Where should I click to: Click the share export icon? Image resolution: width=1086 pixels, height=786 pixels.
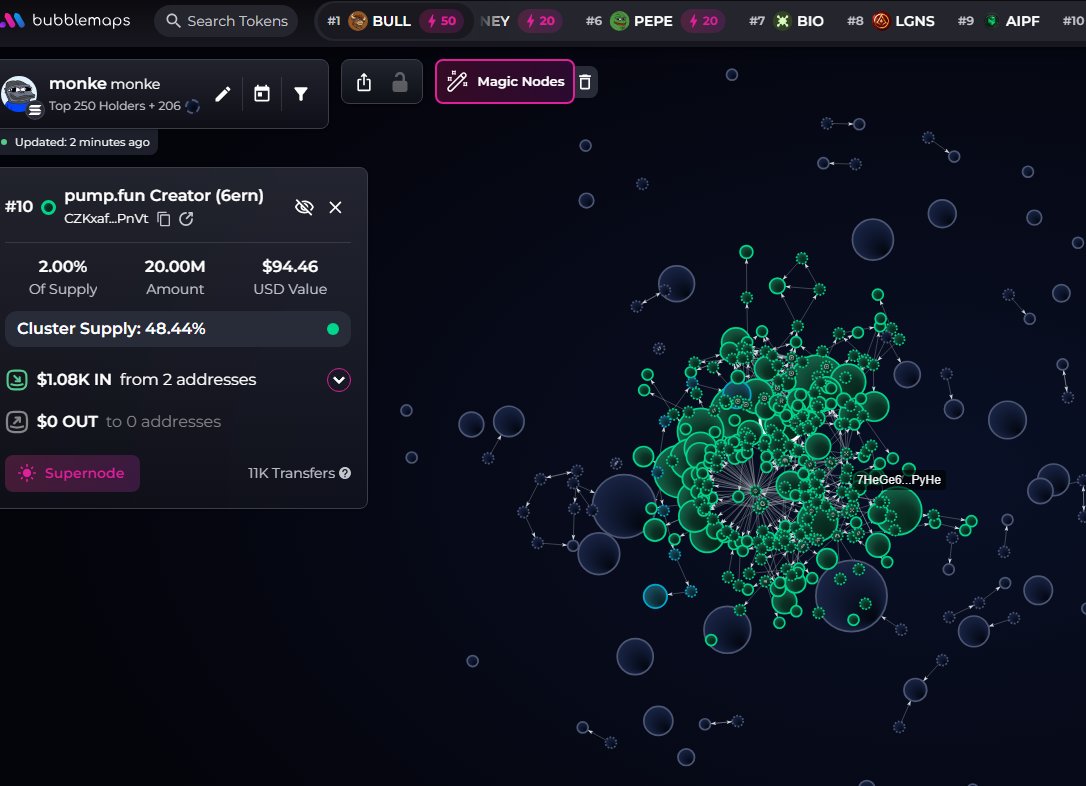[x=364, y=82]
